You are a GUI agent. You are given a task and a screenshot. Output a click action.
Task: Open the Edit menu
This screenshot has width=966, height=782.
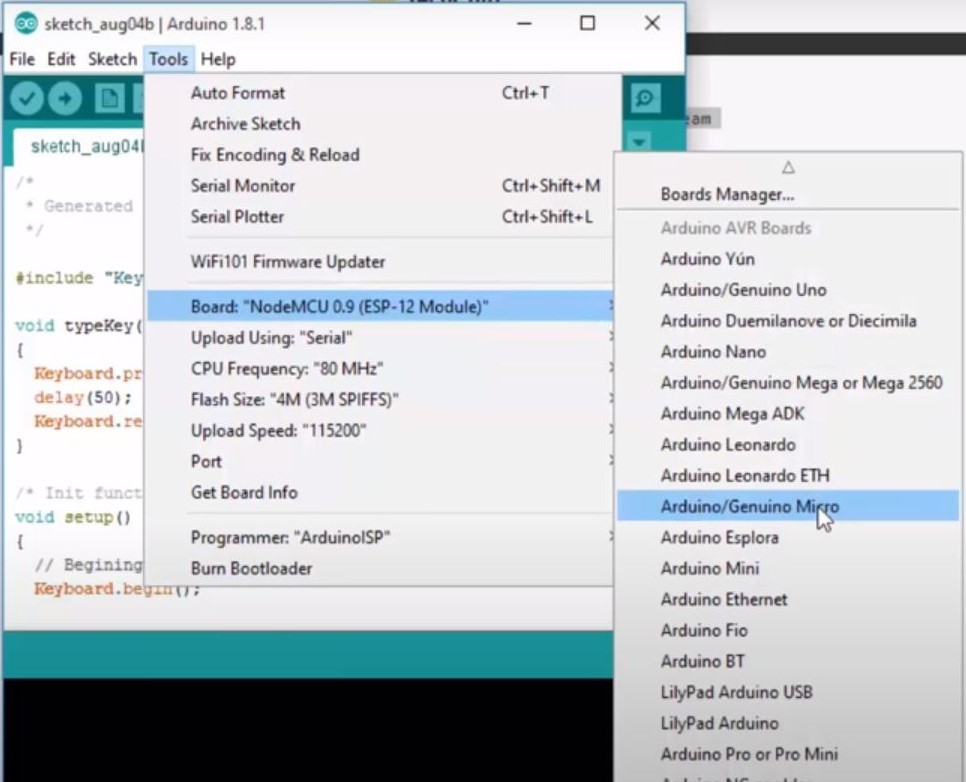tap(61, 59)
